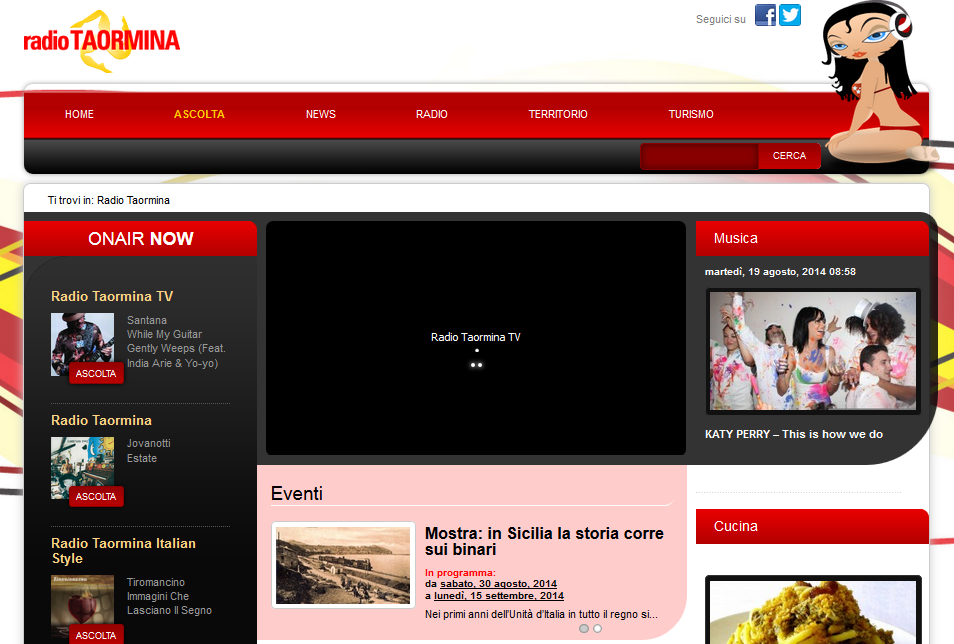The image size is (954, 644).
Task: Go to the NEWS section
Action: click(320, 114)
